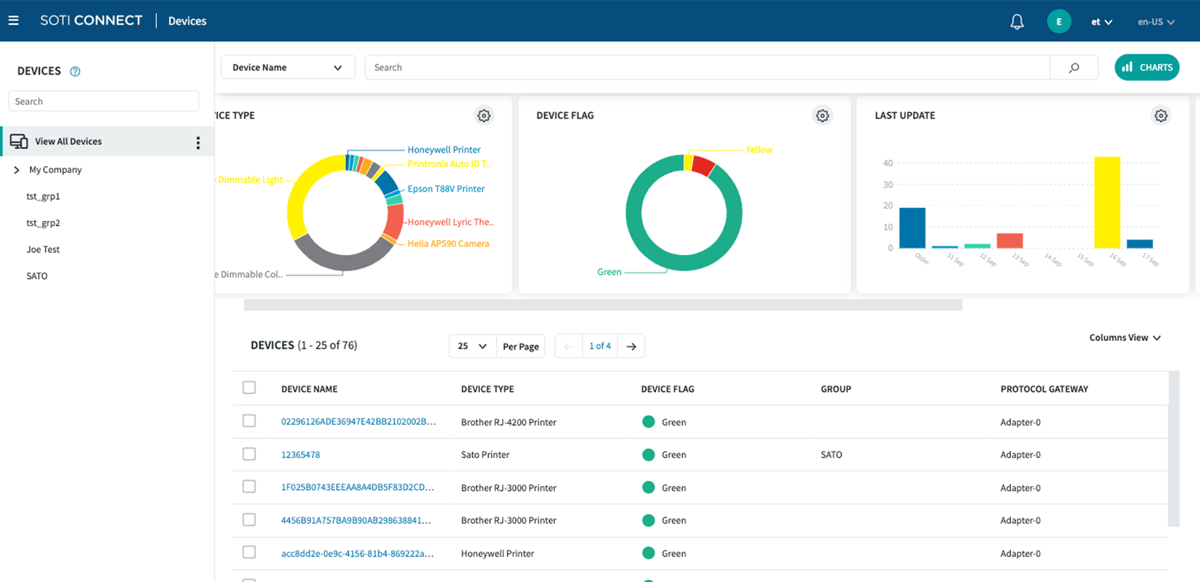Open the Columns View dropdown
Viewport: 1200px width, 582px height.
(x=1124, y=337)
